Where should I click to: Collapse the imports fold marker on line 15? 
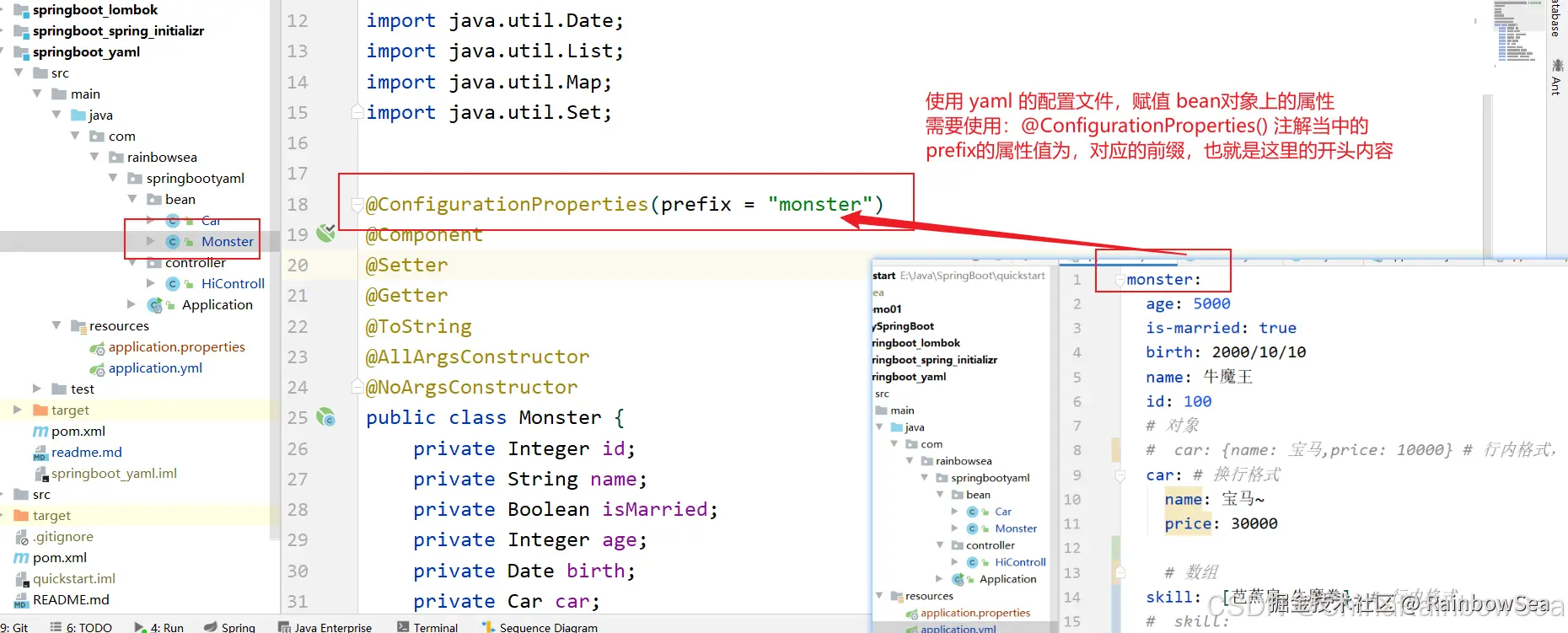[x=357, y=112]
